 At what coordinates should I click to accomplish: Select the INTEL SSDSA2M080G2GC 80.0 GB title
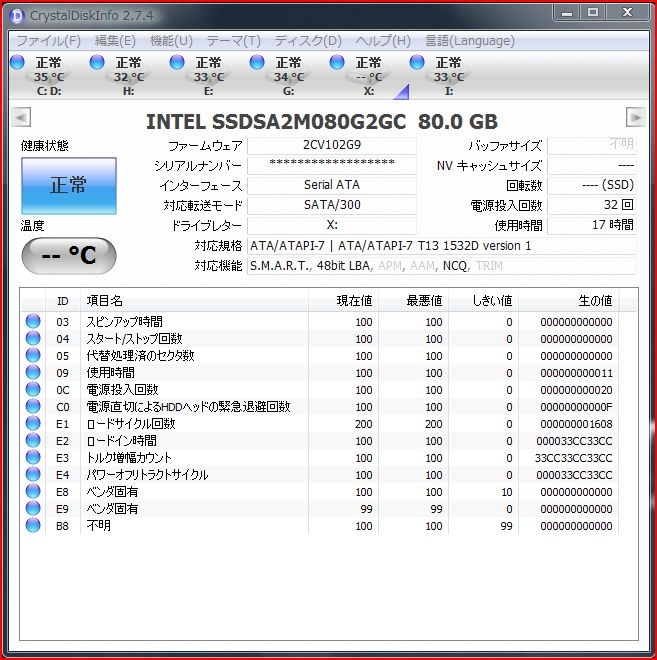coord(322,122)
